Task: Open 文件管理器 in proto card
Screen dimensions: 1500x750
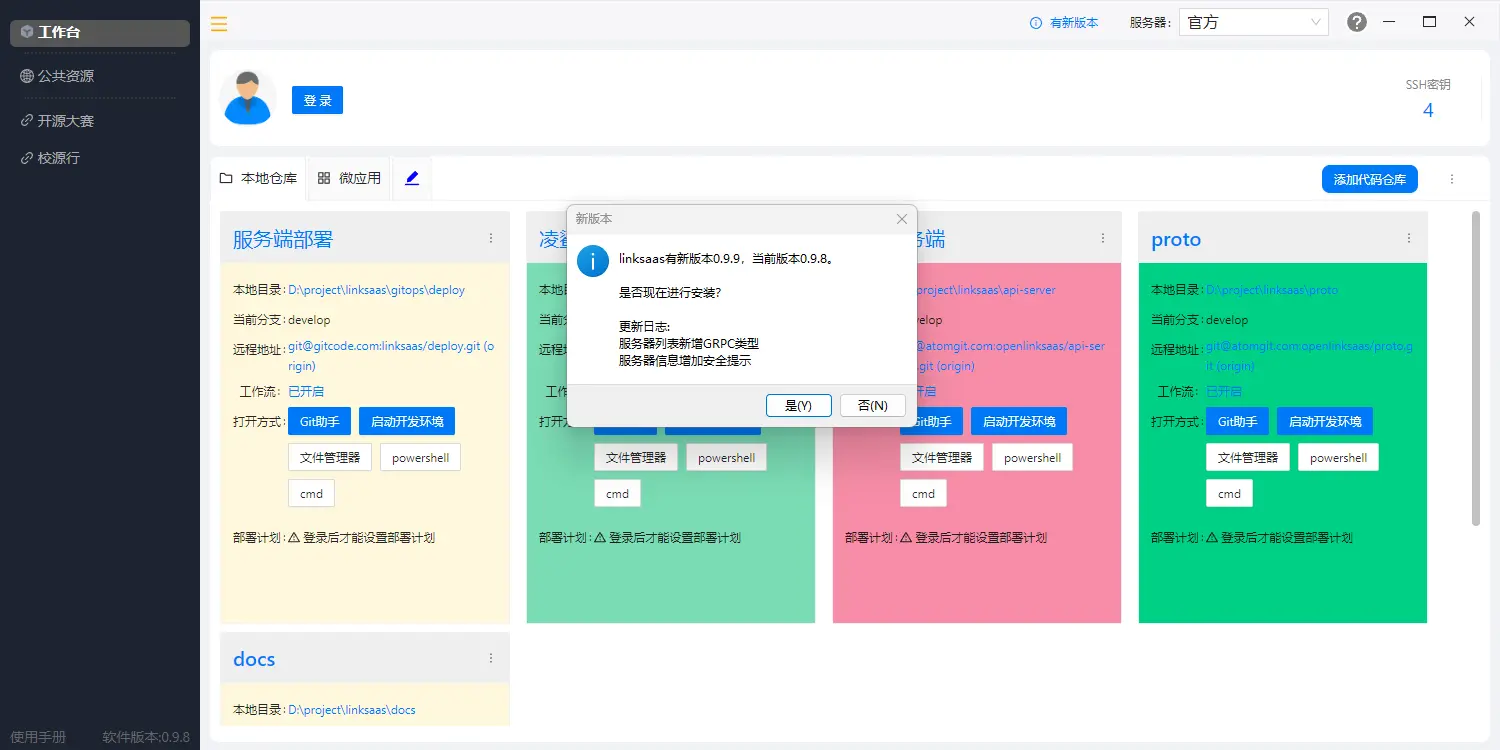Action: (x=1248, y=457)
